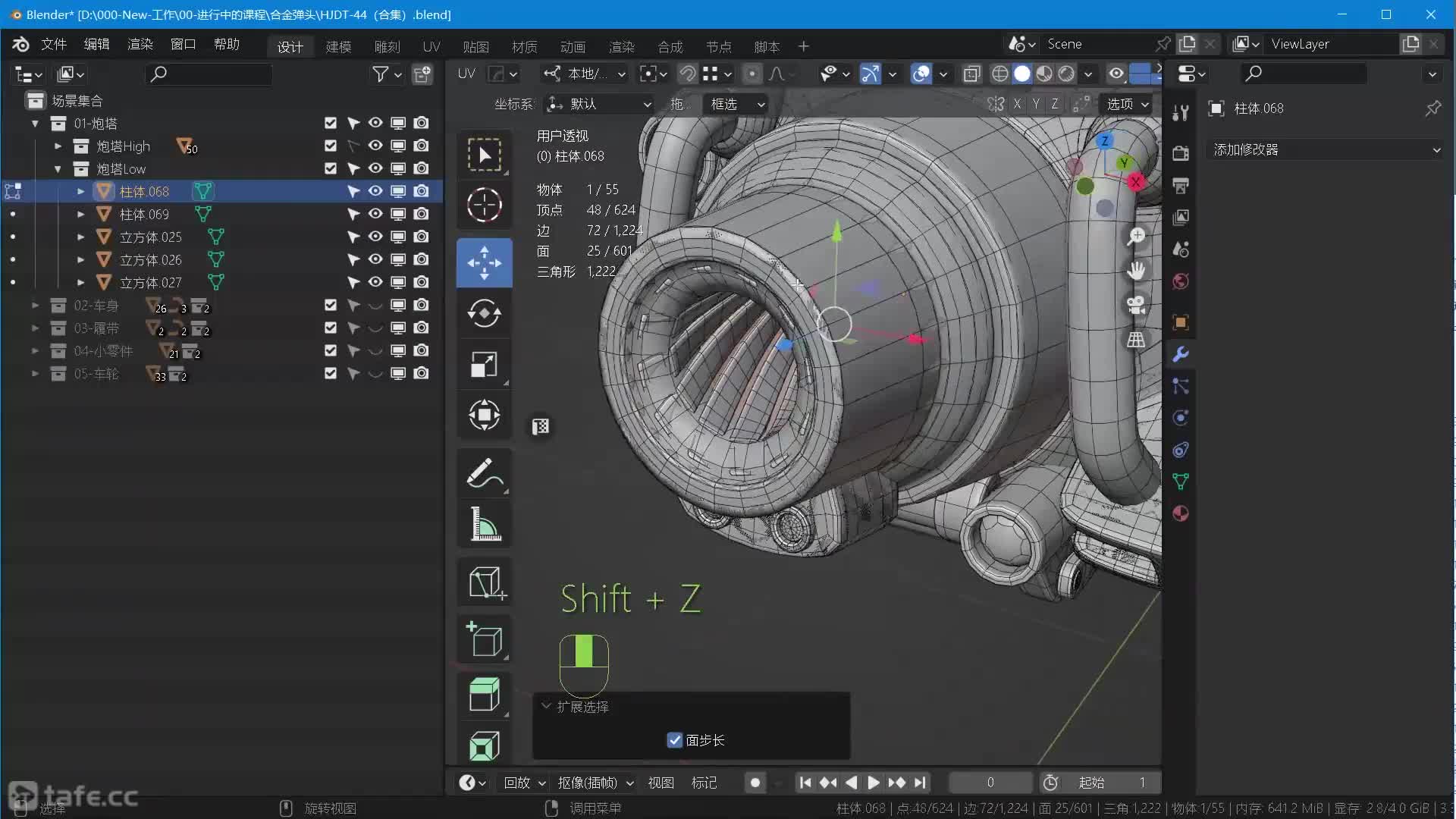Expand the 02-车身 collection
This screenshot has width=1456, height=819.
tap(35, 305)
